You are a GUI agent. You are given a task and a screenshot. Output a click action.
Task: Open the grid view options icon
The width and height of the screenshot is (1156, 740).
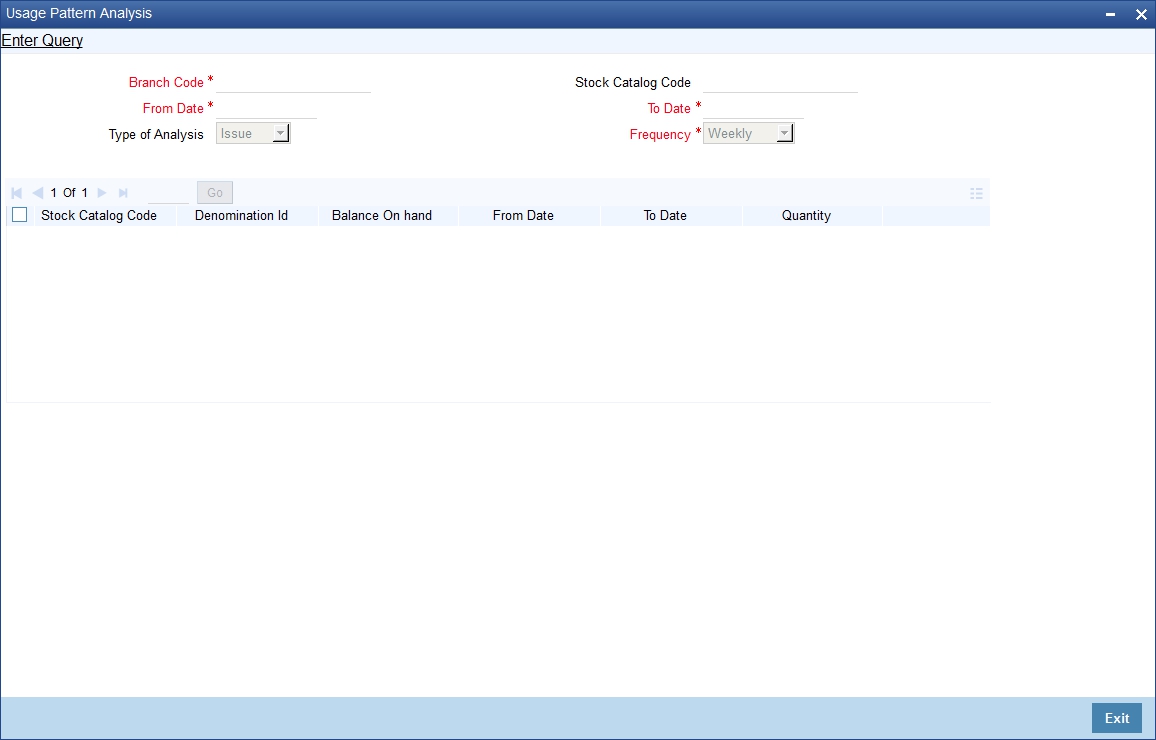click(x=976, y=194)
